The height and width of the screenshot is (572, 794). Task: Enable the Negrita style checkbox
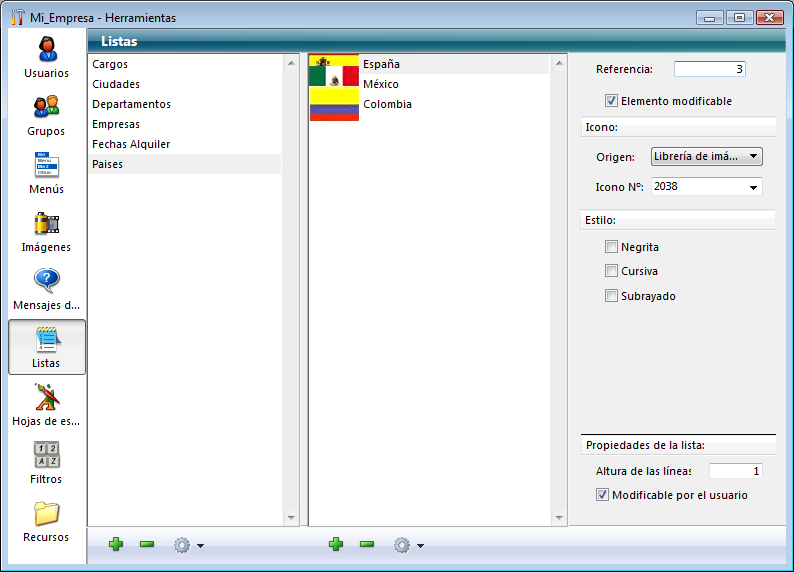coord(611,247)
